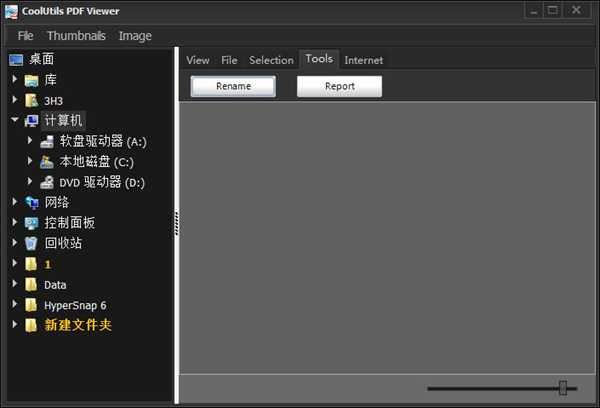Click the zoom slider handle
The height and width of the screenshot is (408, 600).
point(563,388)
